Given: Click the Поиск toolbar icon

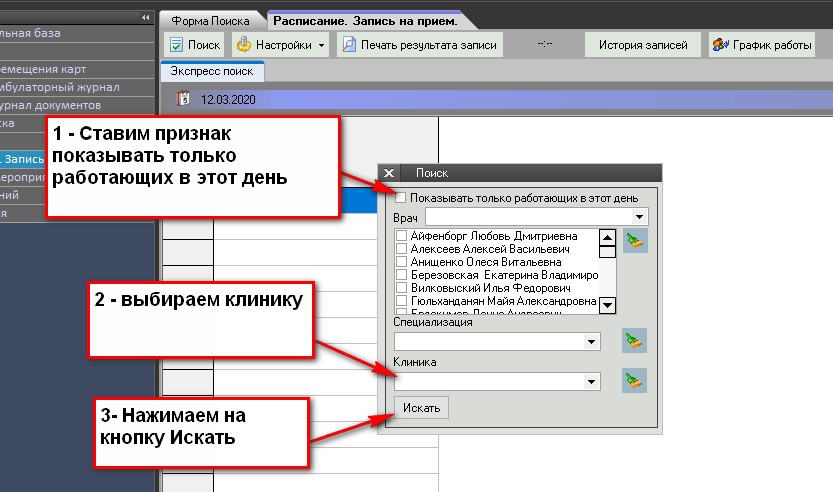Looking at the screenshot, I should pos(177,45).
